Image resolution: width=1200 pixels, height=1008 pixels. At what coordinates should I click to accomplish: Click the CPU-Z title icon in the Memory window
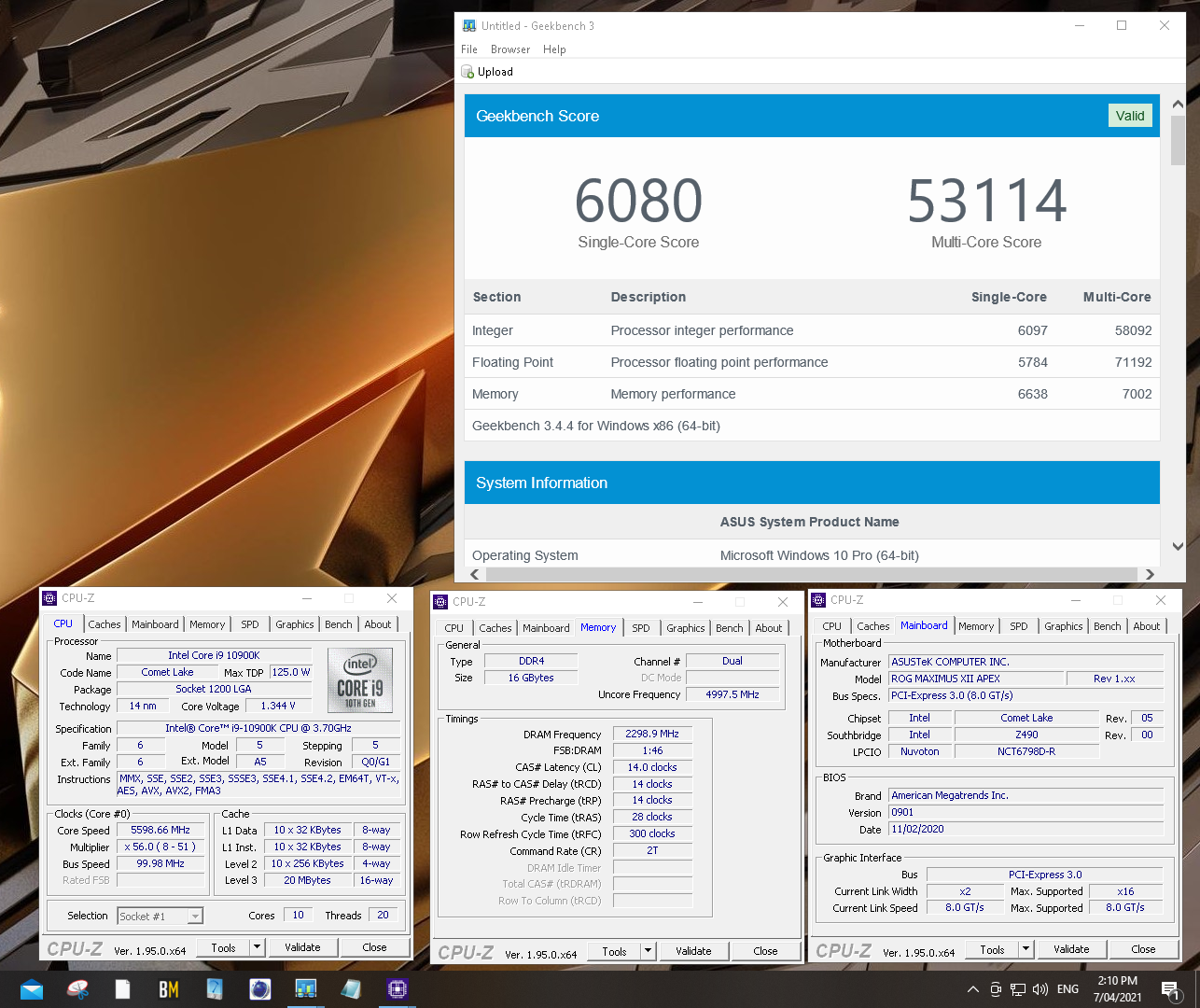[441, 602]
